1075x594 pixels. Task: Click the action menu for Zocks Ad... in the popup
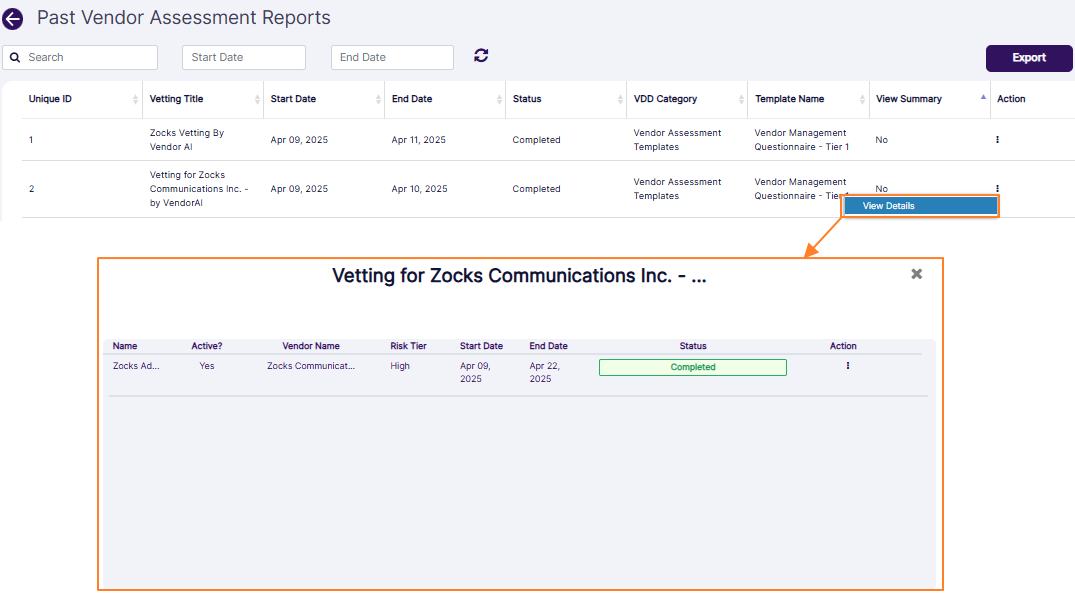tap(847, 366)
